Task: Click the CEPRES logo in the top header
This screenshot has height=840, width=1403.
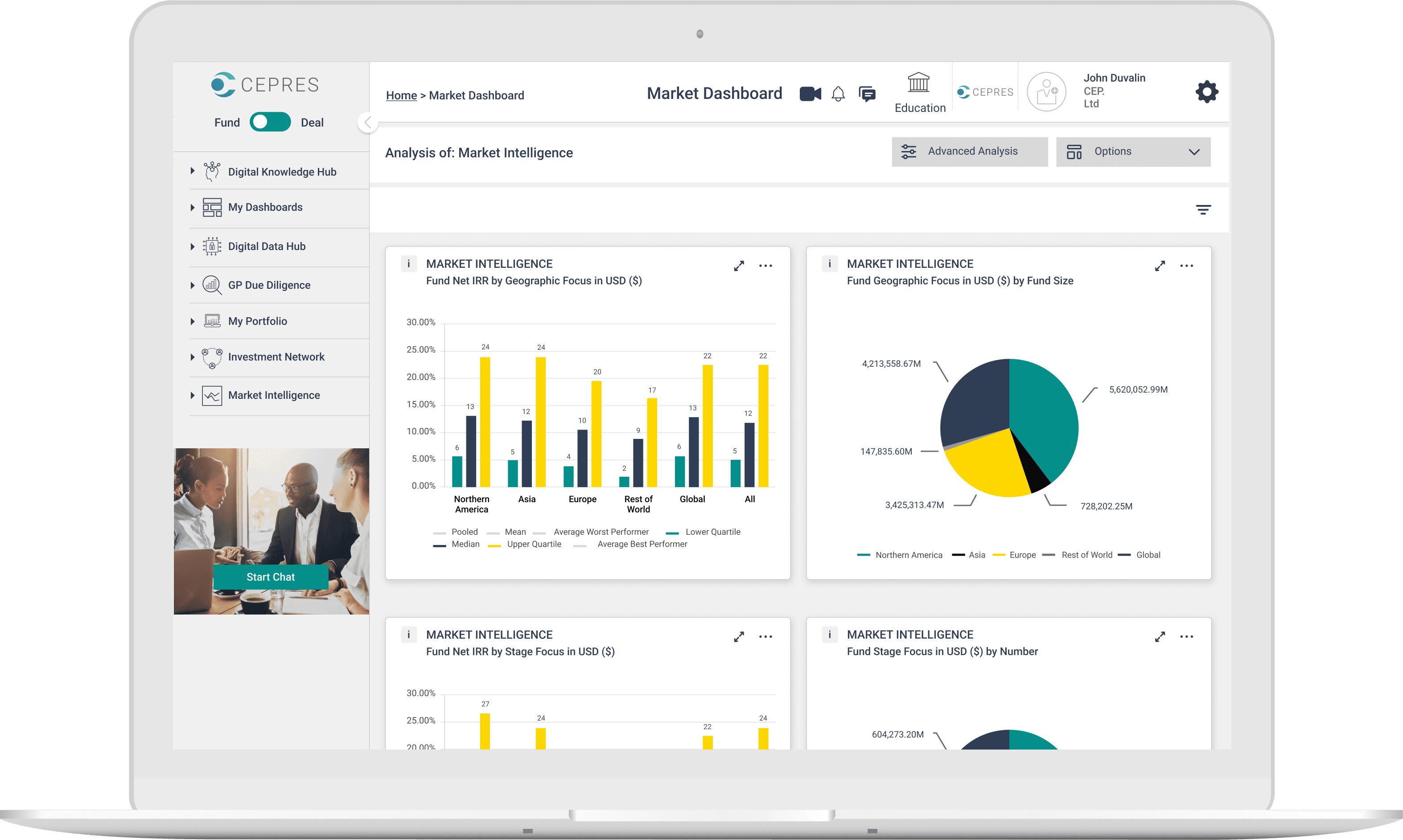Action: coord(985,91)
